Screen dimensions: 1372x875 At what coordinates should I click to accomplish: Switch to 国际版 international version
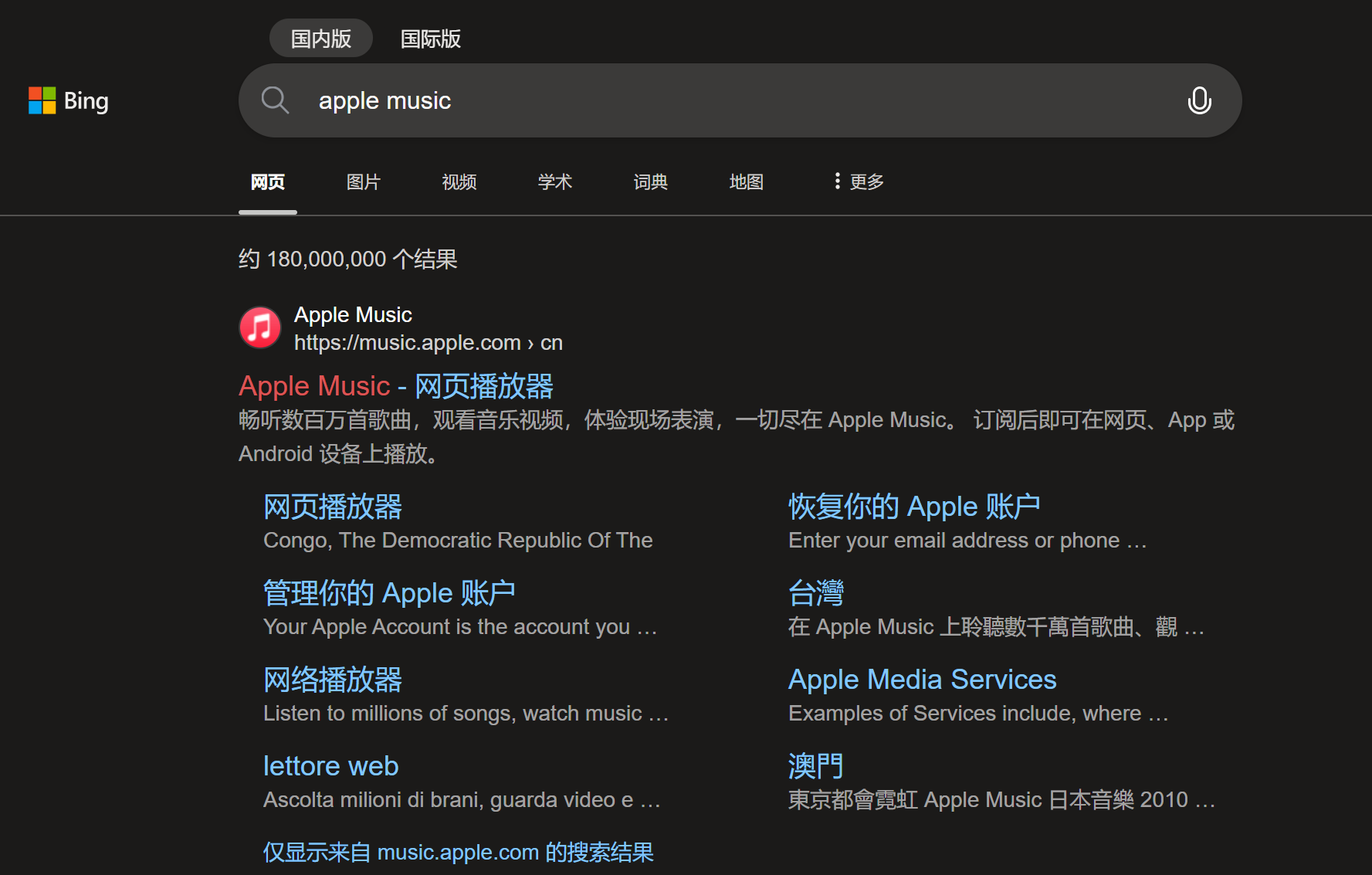pyautogui.click(x=430, y=39)
